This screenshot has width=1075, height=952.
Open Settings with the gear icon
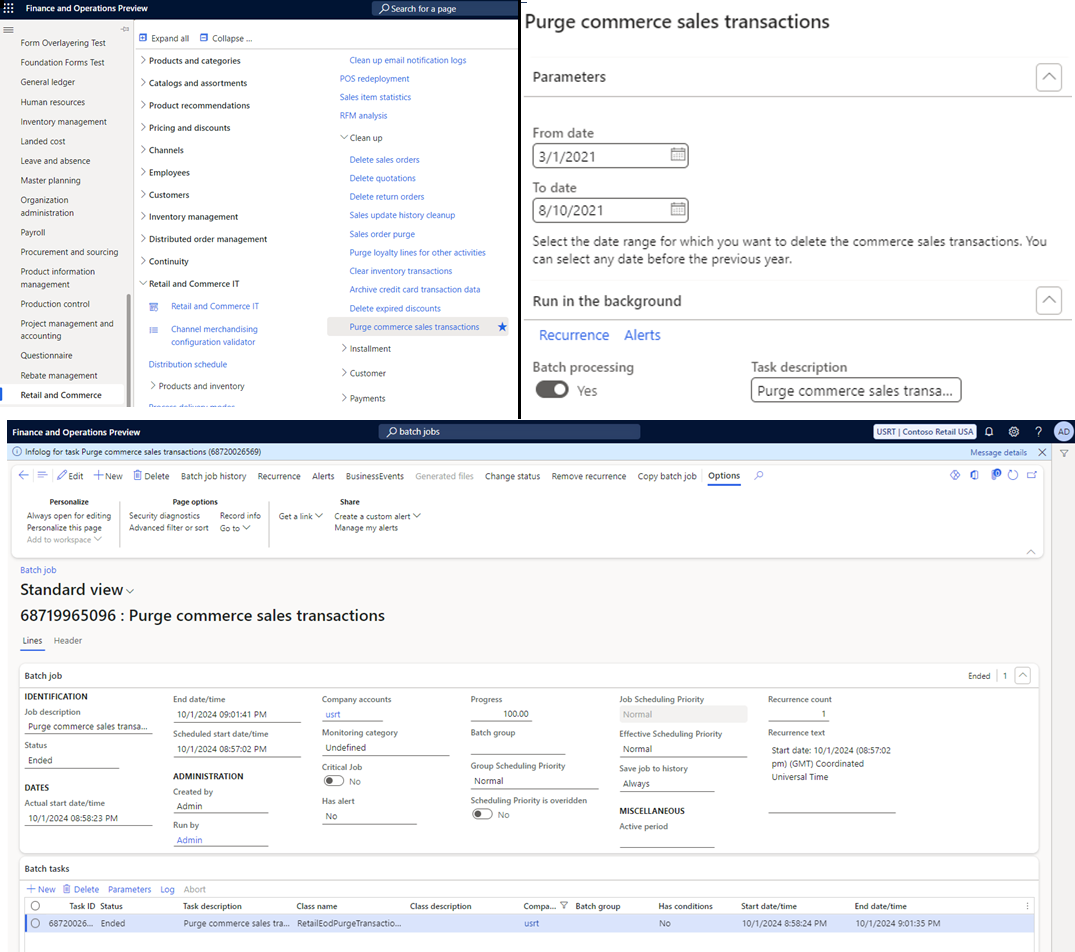coord(1014,431)
